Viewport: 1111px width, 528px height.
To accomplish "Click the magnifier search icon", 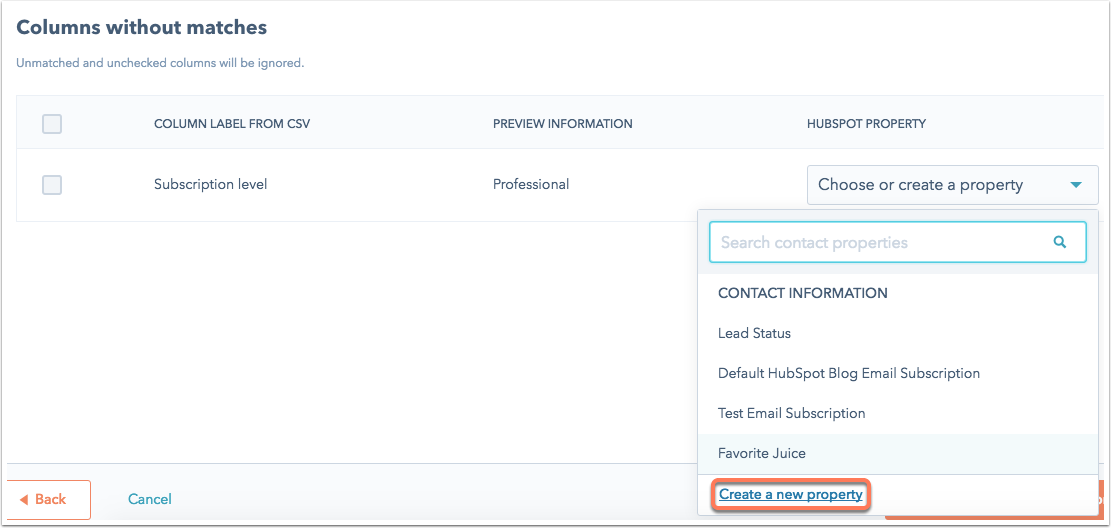I will pos(1060,242).
